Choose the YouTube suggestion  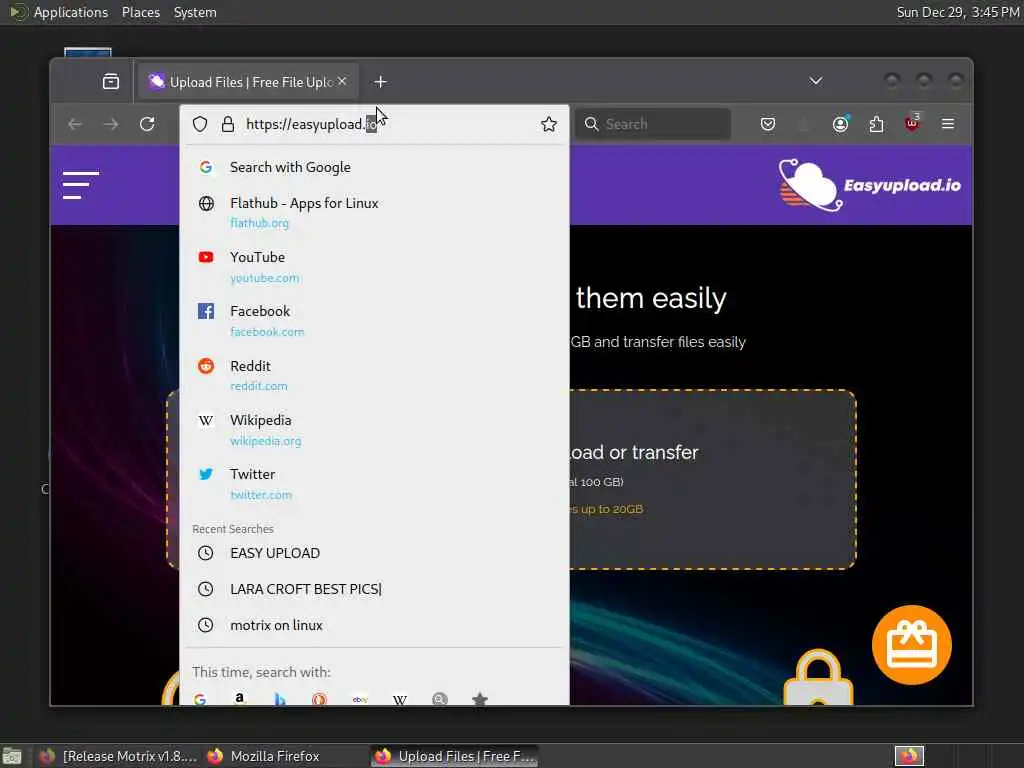(x=374, y=266)
